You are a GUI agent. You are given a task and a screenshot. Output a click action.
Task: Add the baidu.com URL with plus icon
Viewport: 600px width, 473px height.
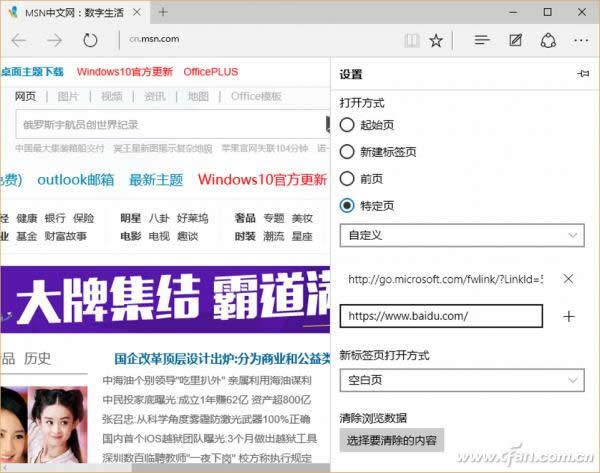pos(569,316)
